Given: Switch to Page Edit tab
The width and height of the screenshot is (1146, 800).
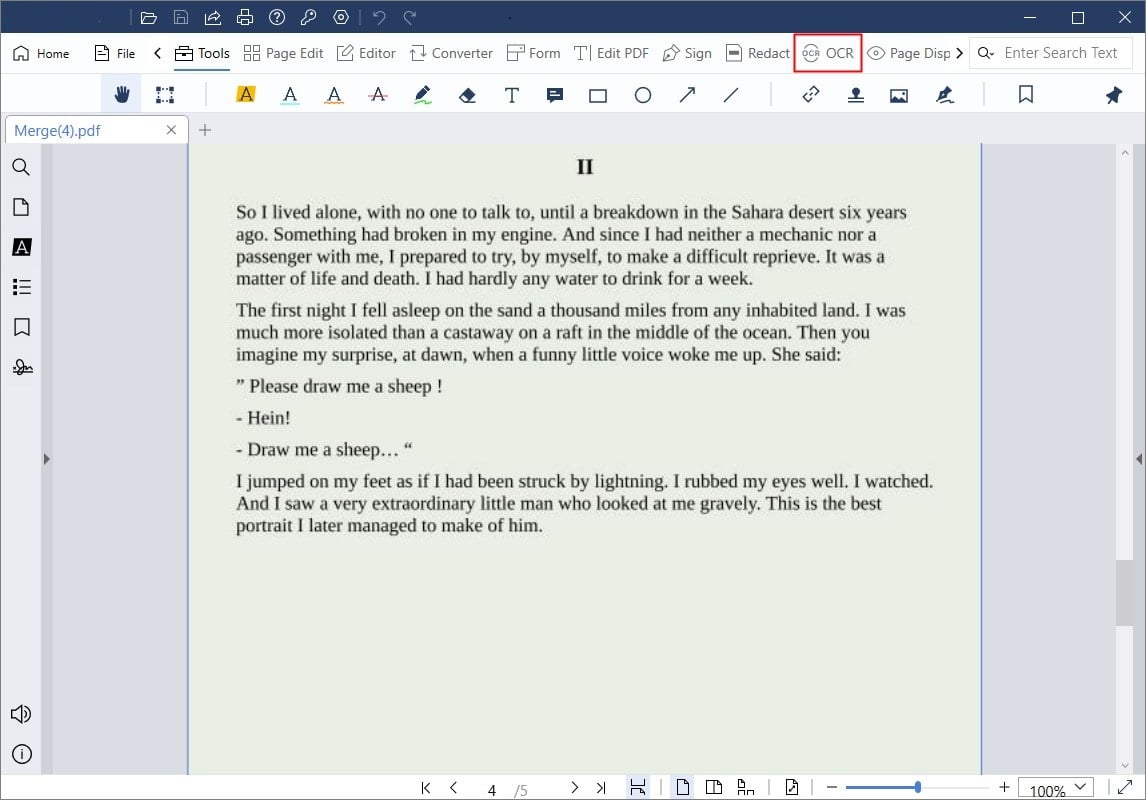Looking at the screenshot, I should point(283,53).
